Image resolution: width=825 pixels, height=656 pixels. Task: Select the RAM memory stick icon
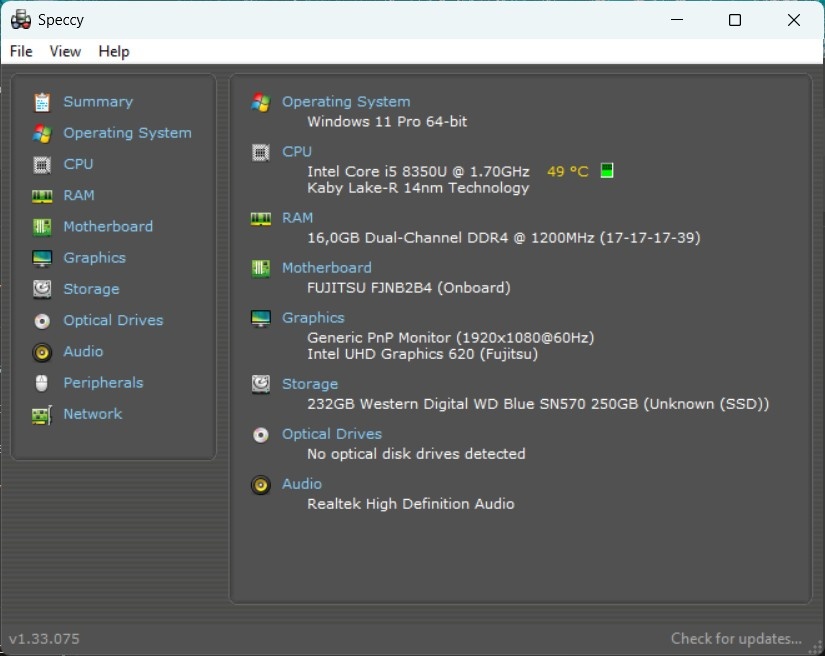pos(41,195)
